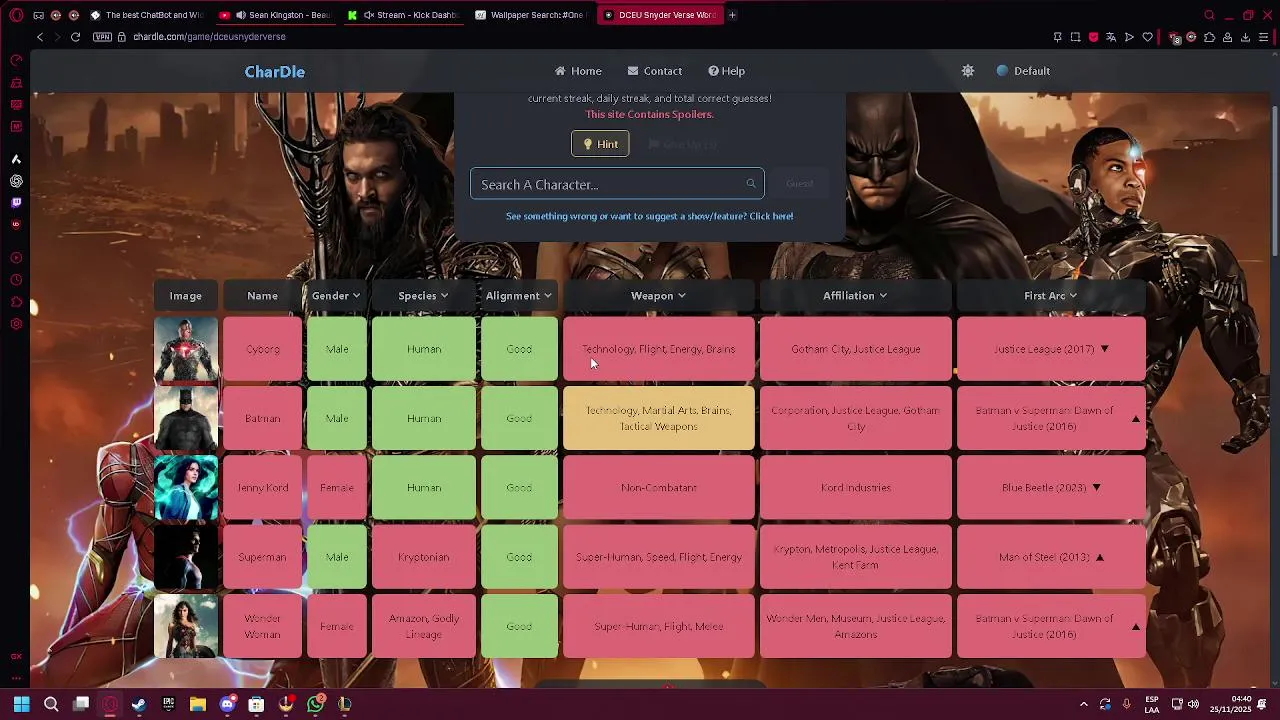
Task: Toggle the sun light/dark theme icon
Action: (968, 71)
